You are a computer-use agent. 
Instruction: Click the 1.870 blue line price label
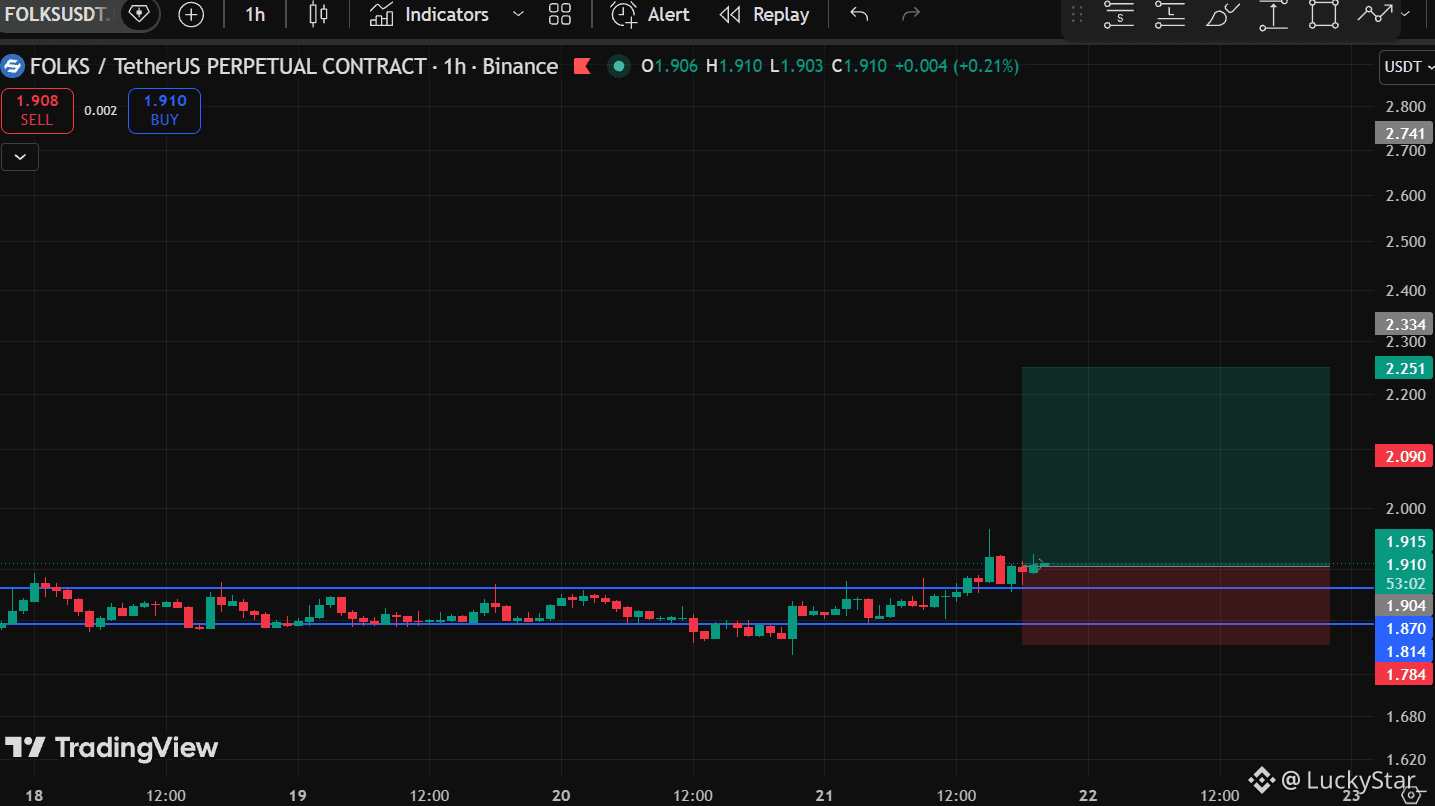coord(1405,629)
